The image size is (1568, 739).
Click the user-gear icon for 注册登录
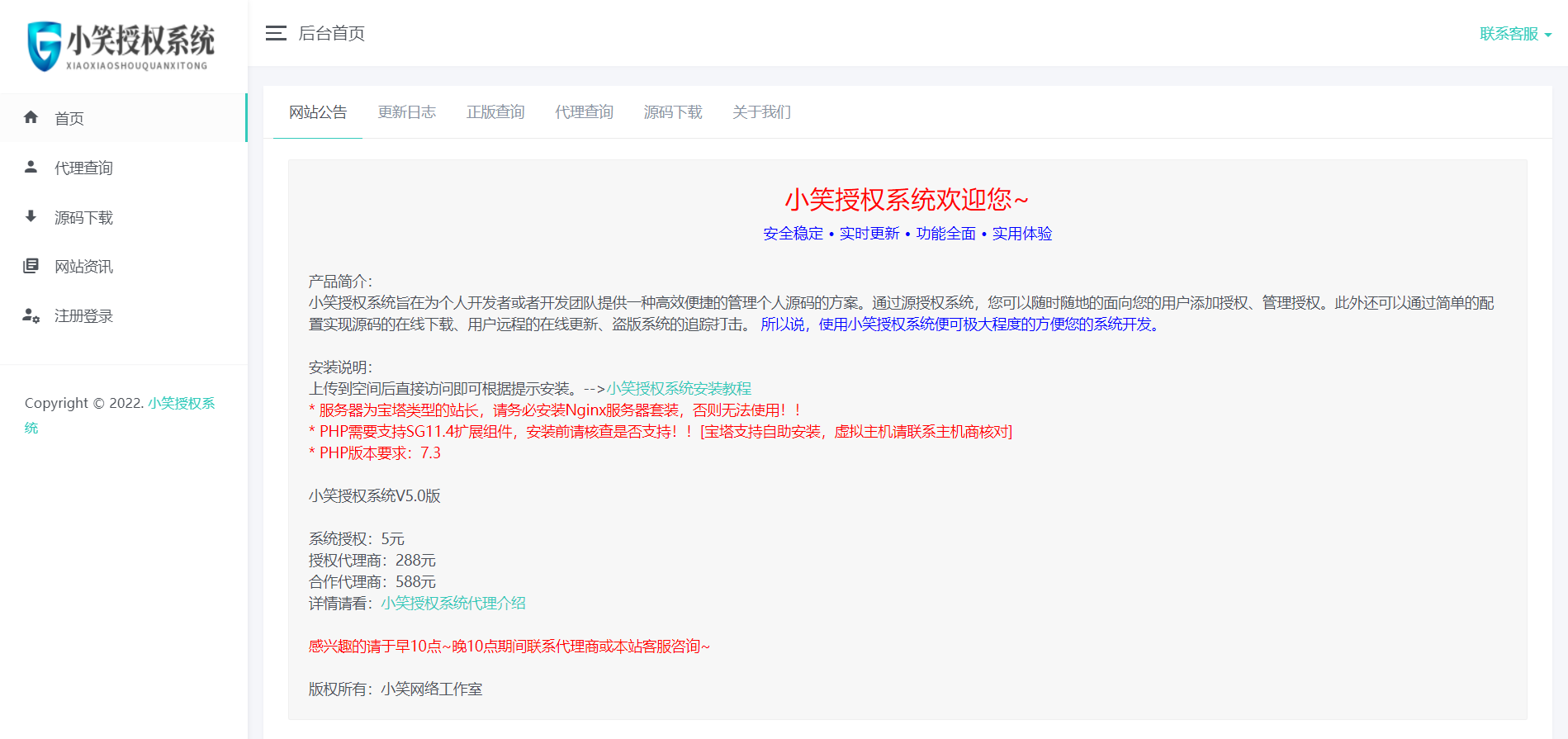[31, 315]
